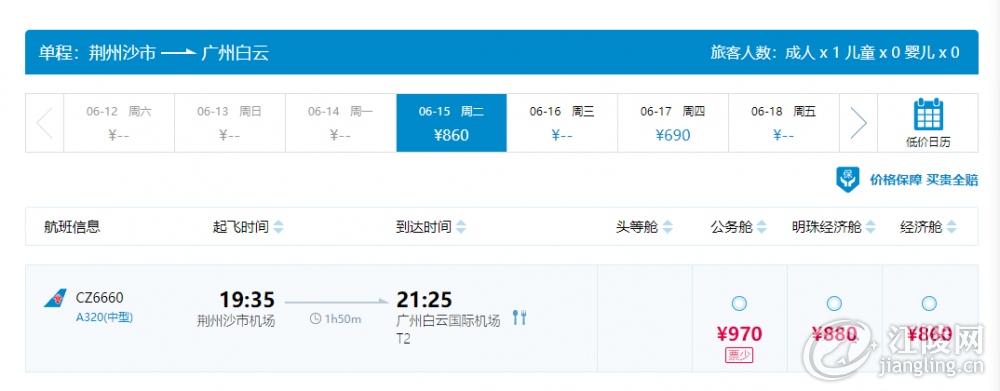This screenshot has height=391, width=1000.
Task: Select the 明珠经济舱 ¥880 radio button
Action: point(834,304)
